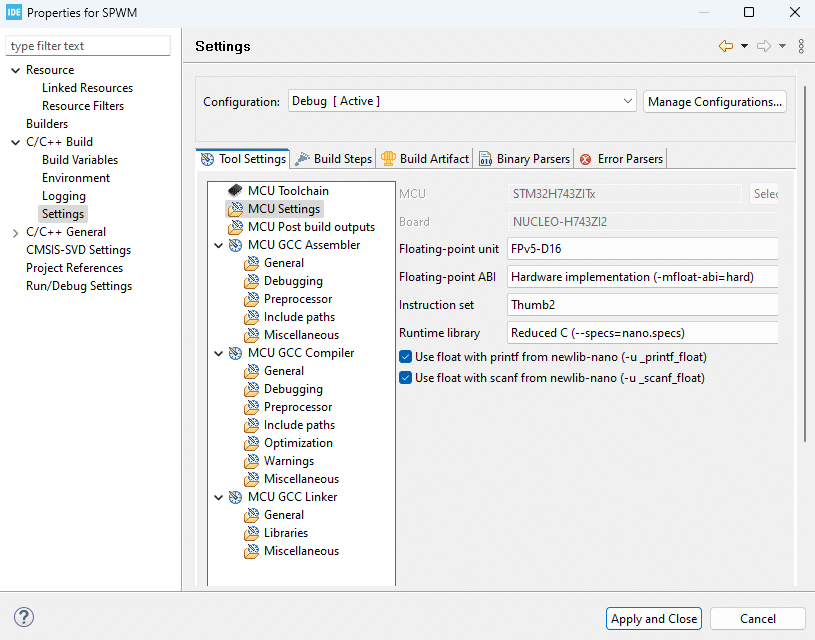Collapse the Resource tree node

(x=16, y=70)
